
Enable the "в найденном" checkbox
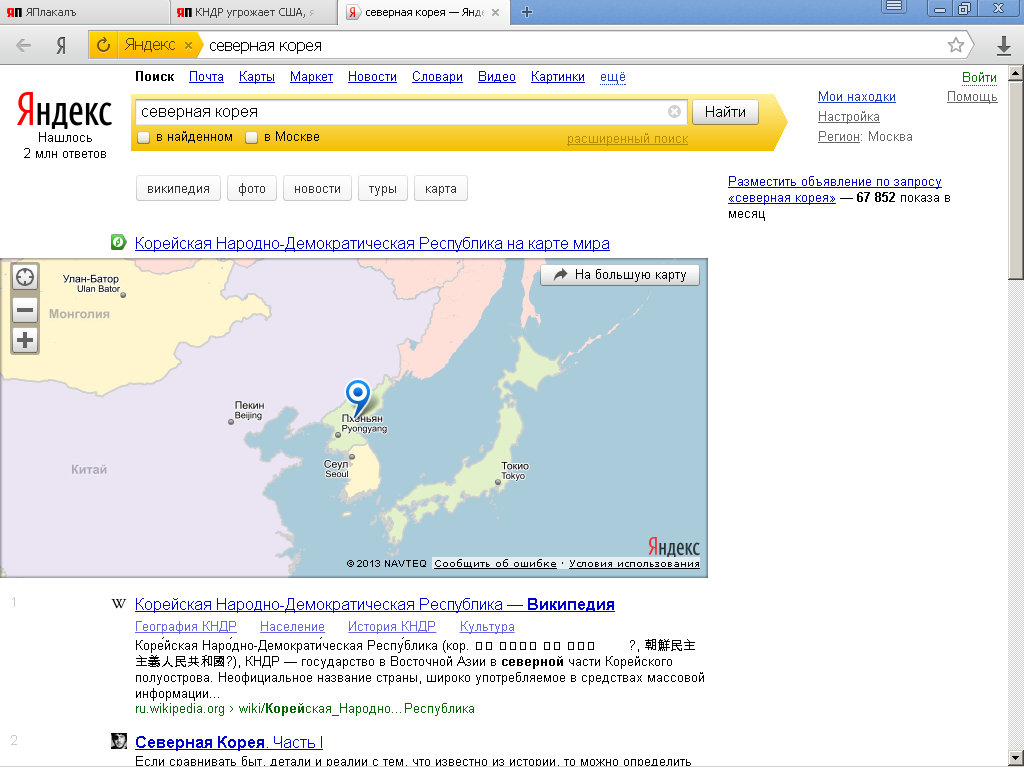click(144, 137)
